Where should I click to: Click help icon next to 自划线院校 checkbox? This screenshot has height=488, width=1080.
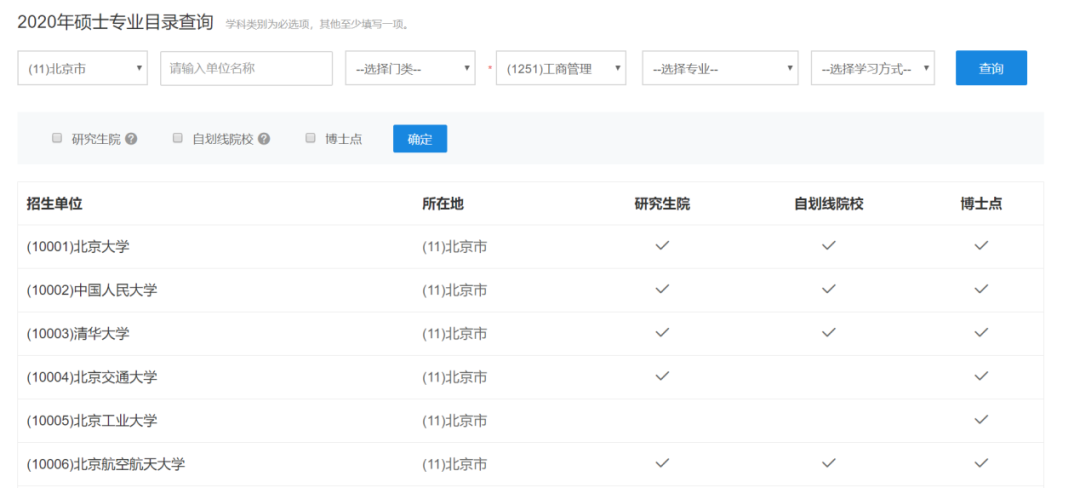(x=264, y=139)
